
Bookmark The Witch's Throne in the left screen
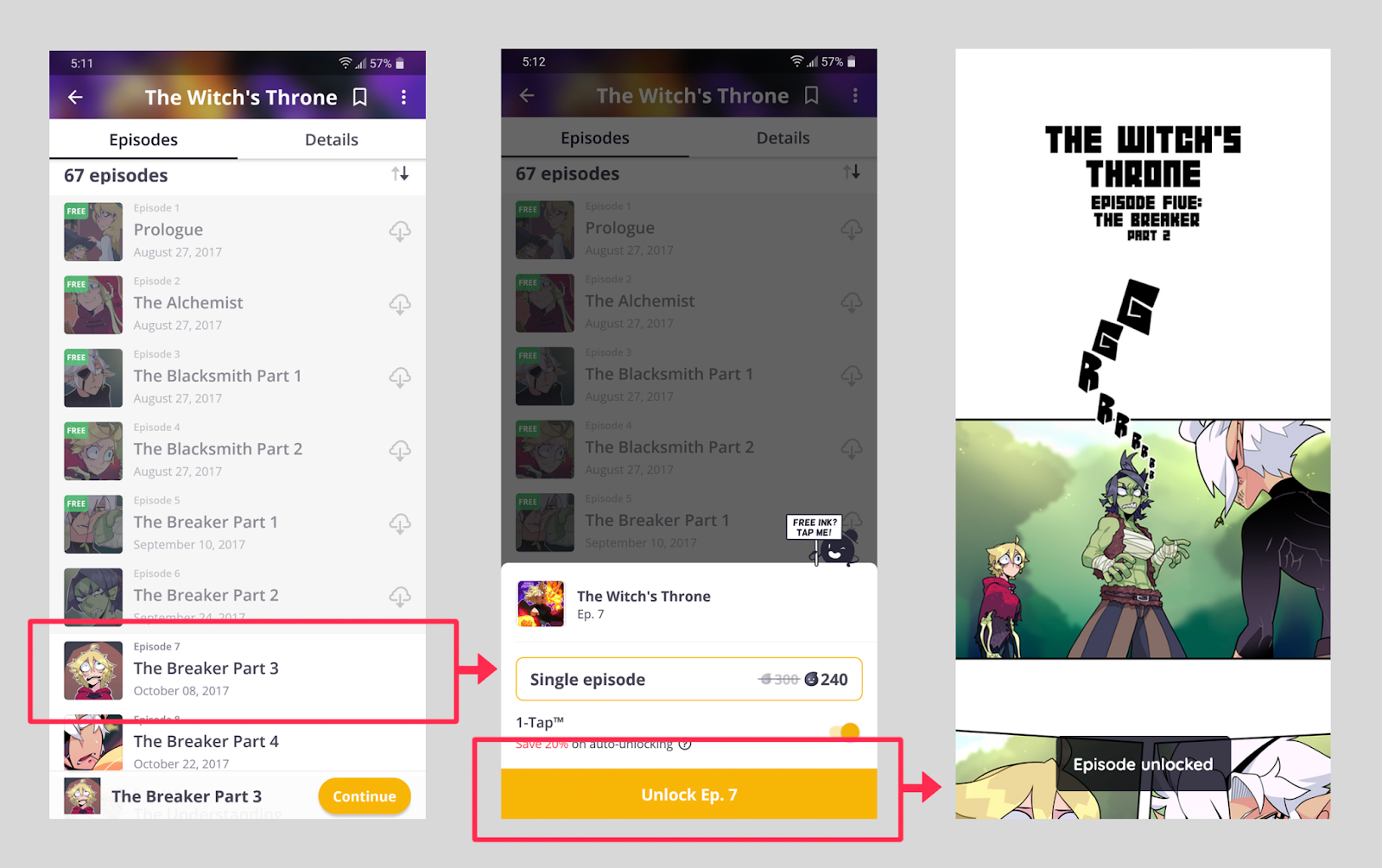(x=360, y=98)
